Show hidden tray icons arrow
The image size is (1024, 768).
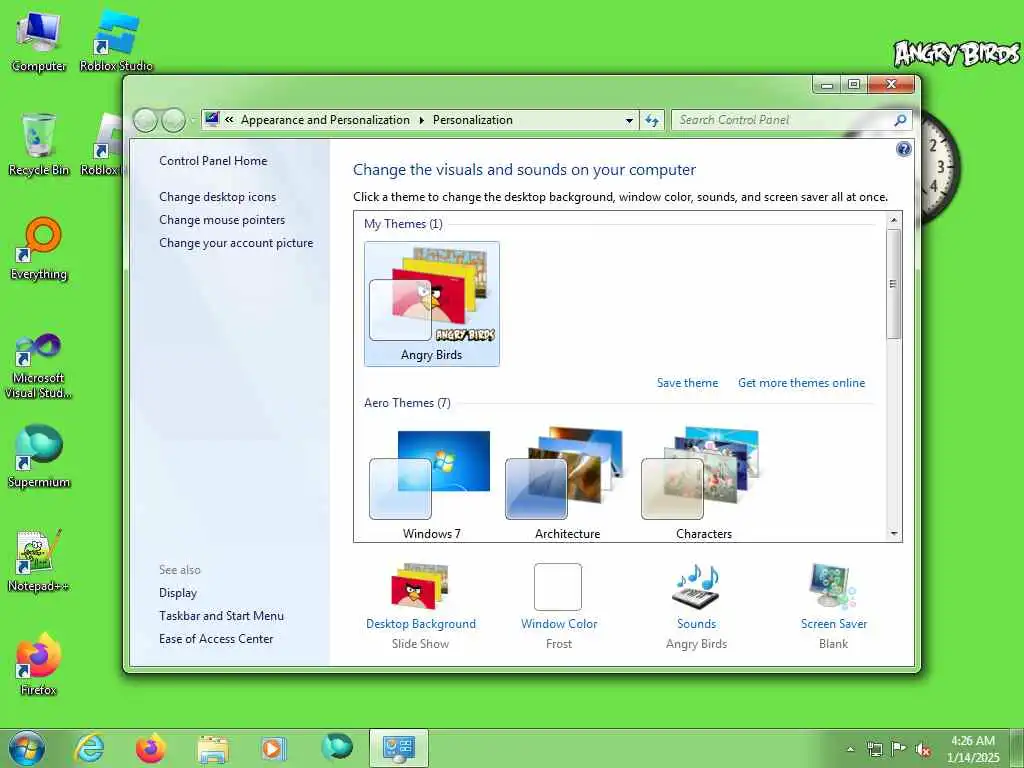point(850,750)
